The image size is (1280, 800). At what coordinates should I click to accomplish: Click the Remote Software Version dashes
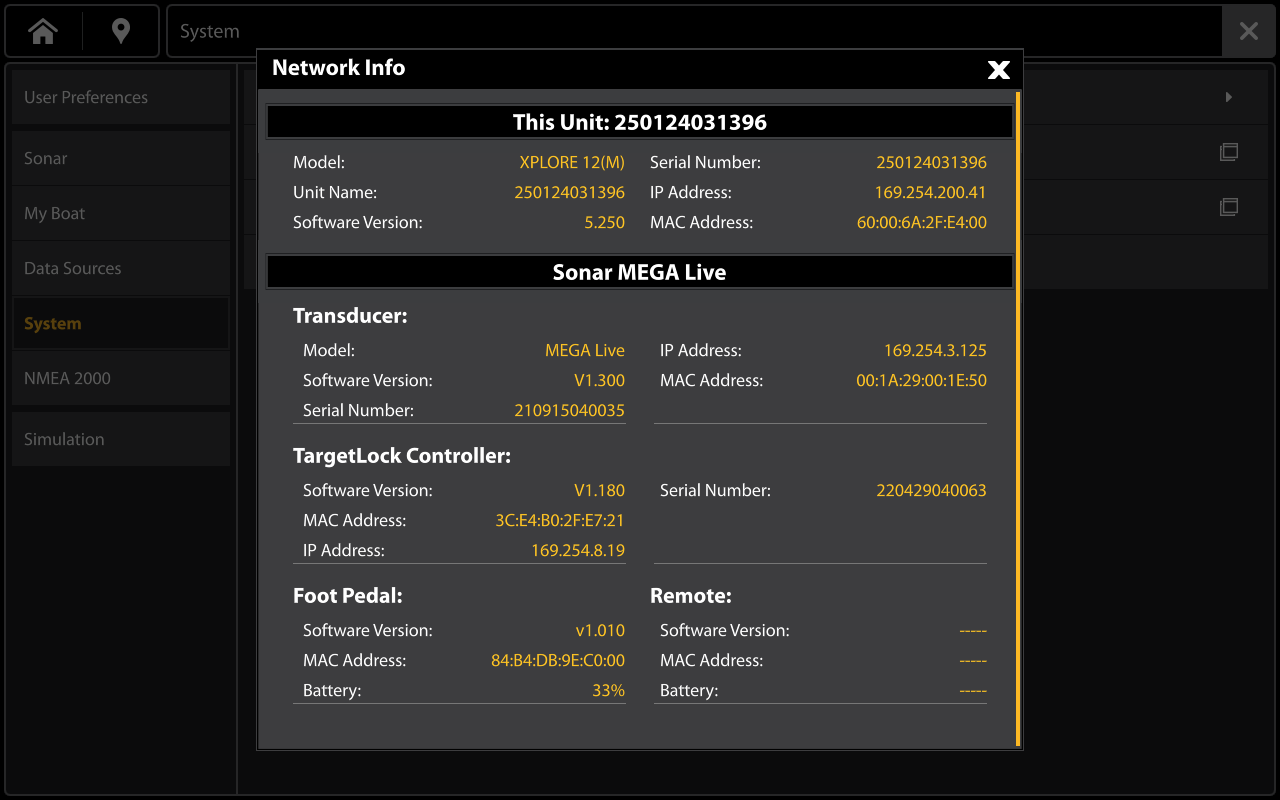pos(973,630)
